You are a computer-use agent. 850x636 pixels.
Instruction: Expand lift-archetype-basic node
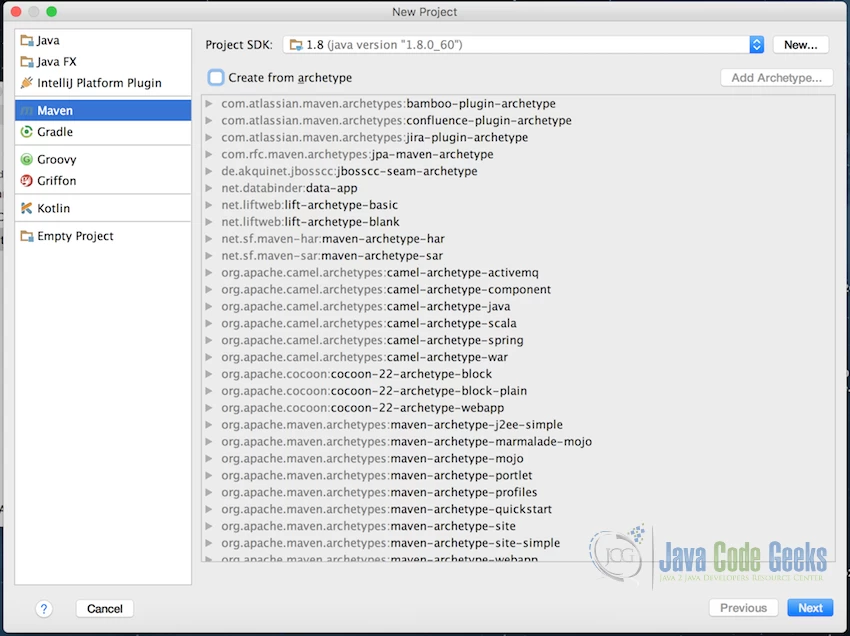(209, 204)
